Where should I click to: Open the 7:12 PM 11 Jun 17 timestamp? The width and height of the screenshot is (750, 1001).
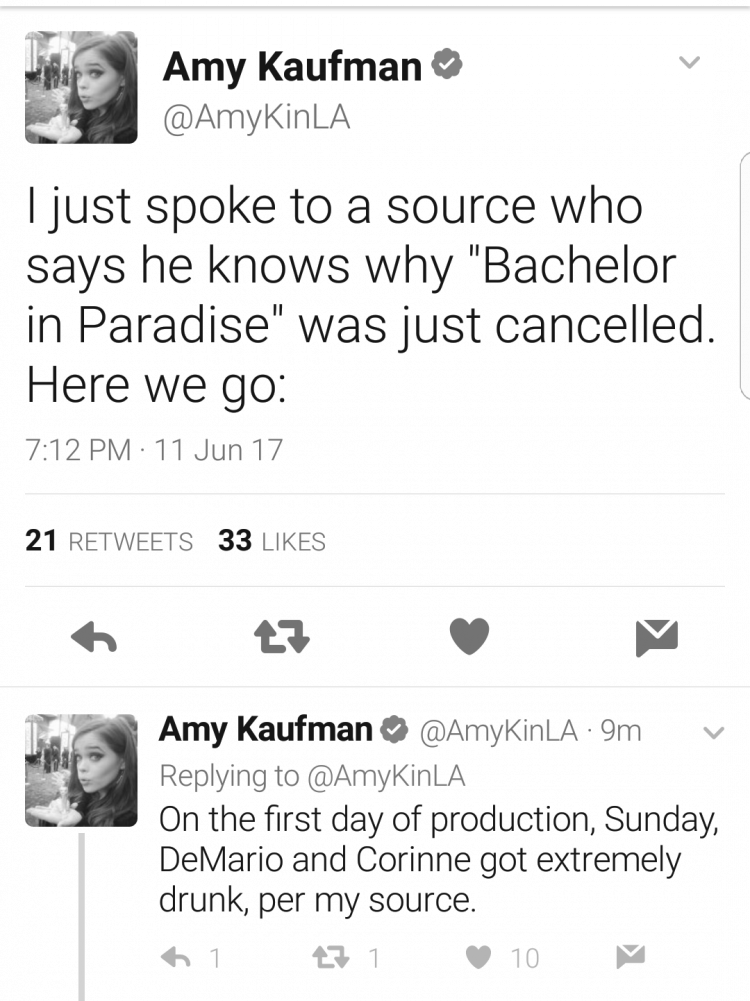pos(154,450)
